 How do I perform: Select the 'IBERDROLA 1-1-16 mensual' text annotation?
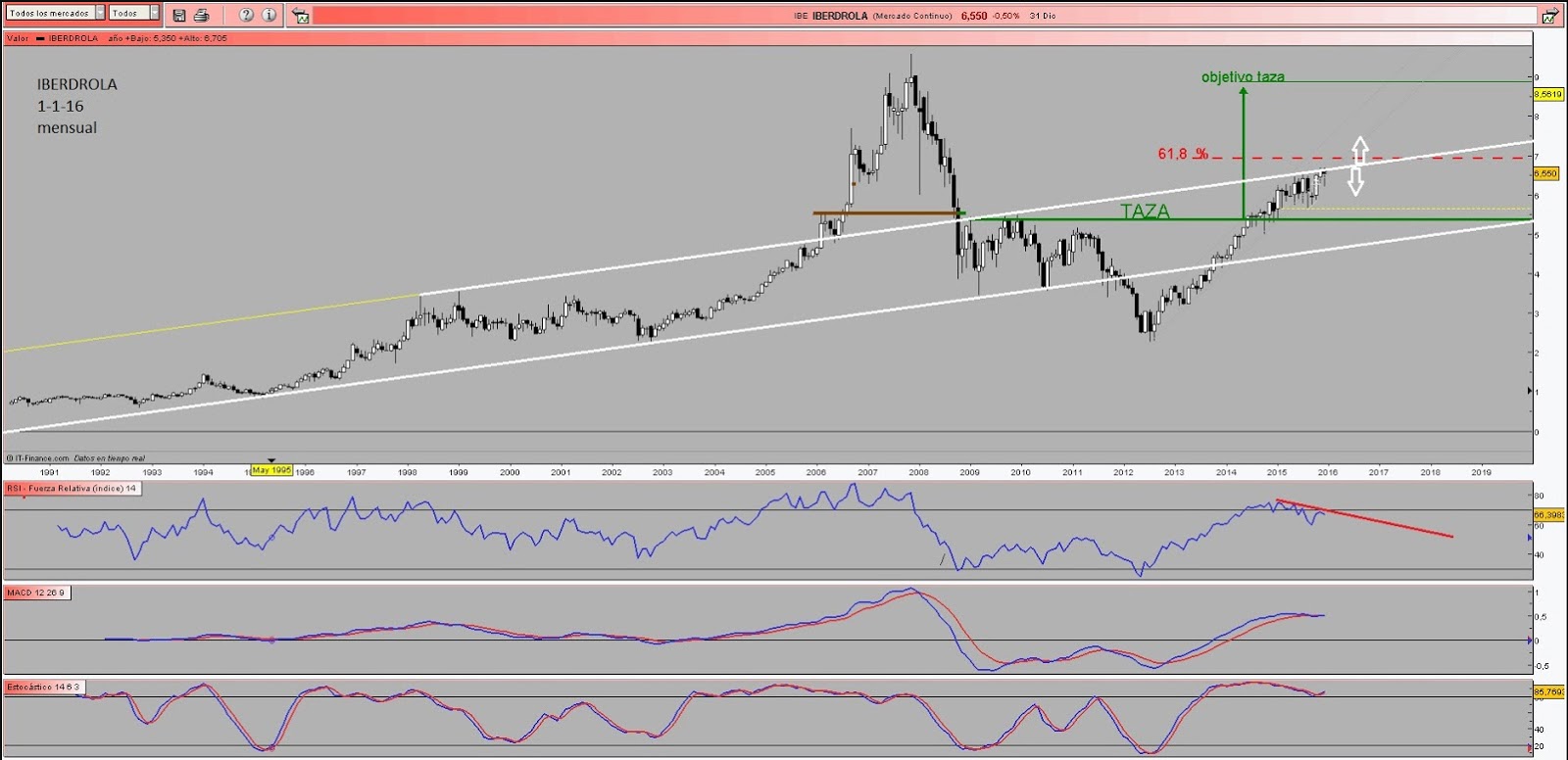coord(76,106)
